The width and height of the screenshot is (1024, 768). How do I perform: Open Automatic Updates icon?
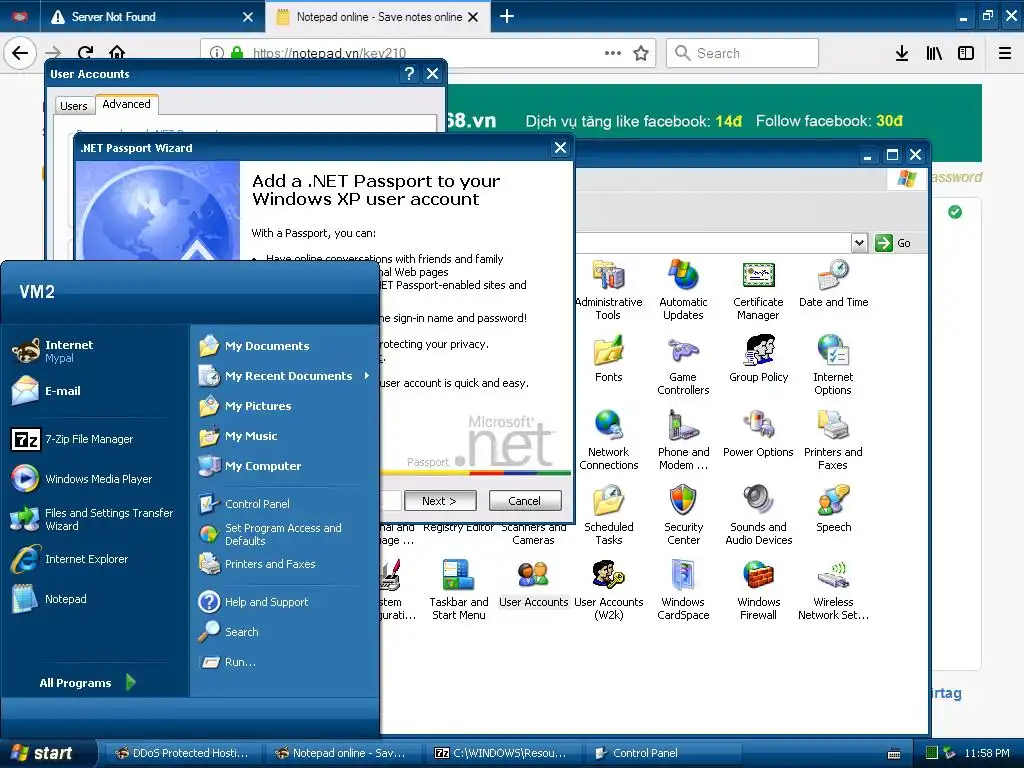[683, 290]
